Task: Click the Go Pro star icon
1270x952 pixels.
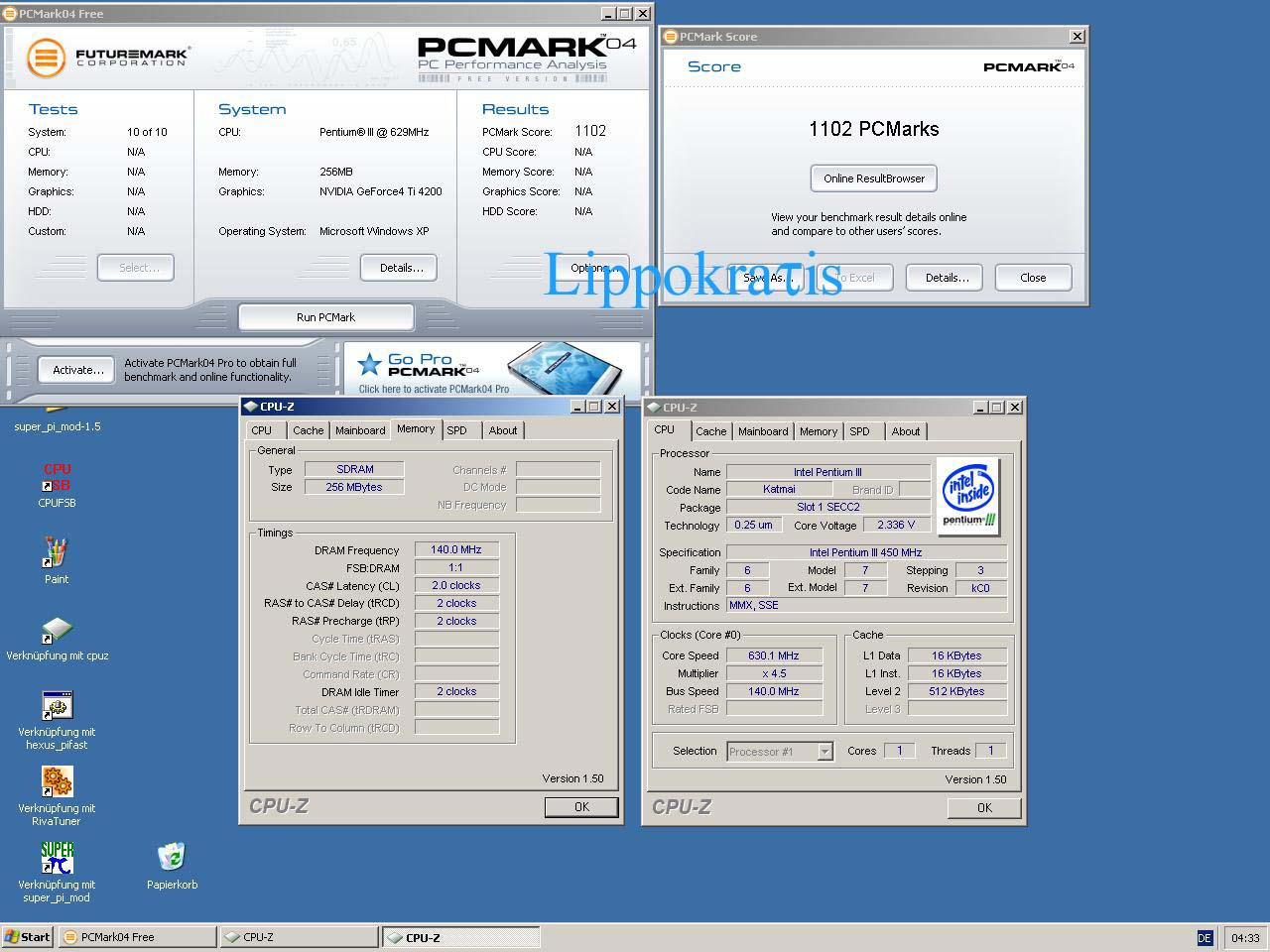Action: click(x=369, y=364)
